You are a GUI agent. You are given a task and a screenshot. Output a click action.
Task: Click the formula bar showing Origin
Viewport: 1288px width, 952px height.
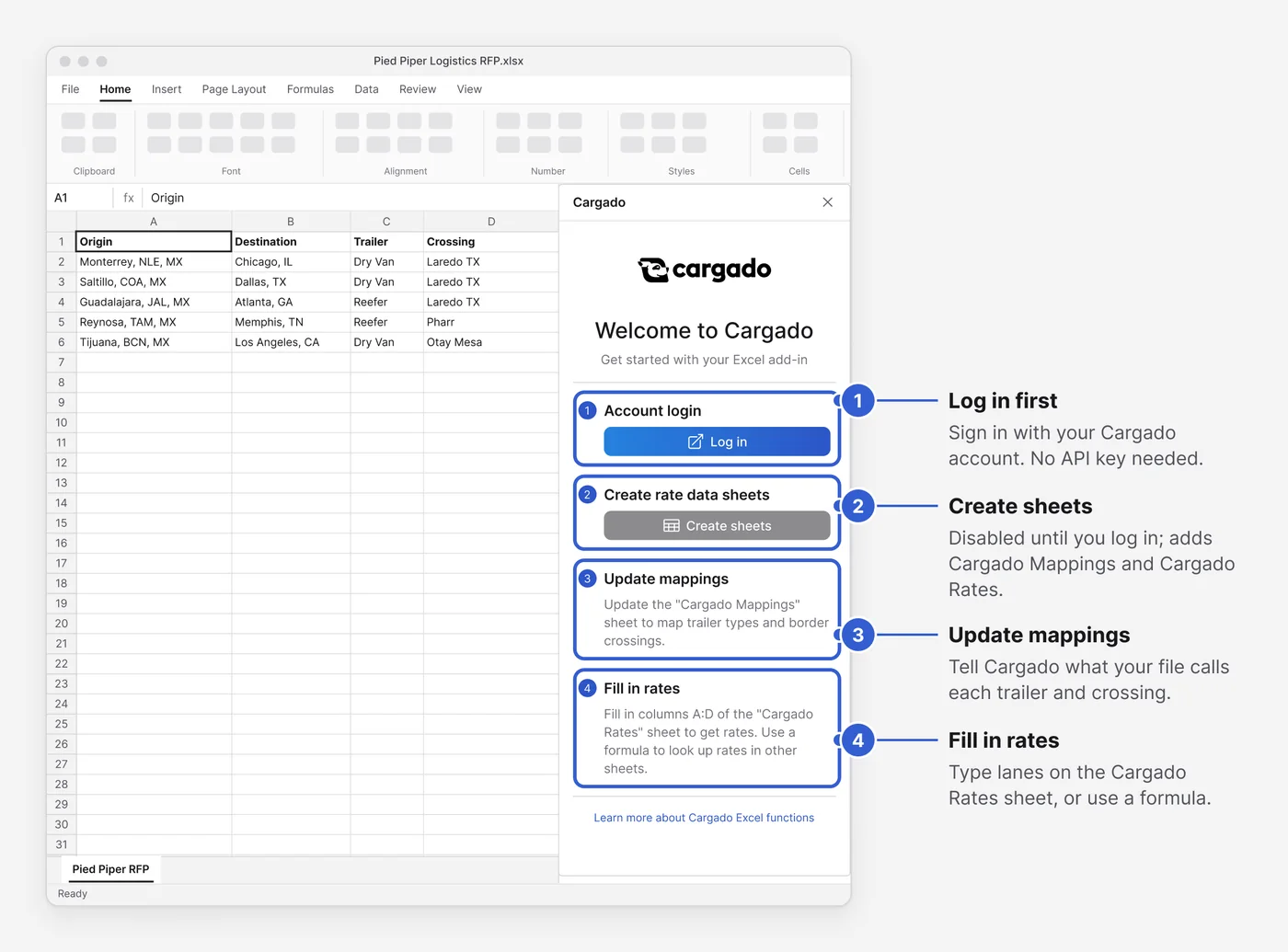coord(350,198)
